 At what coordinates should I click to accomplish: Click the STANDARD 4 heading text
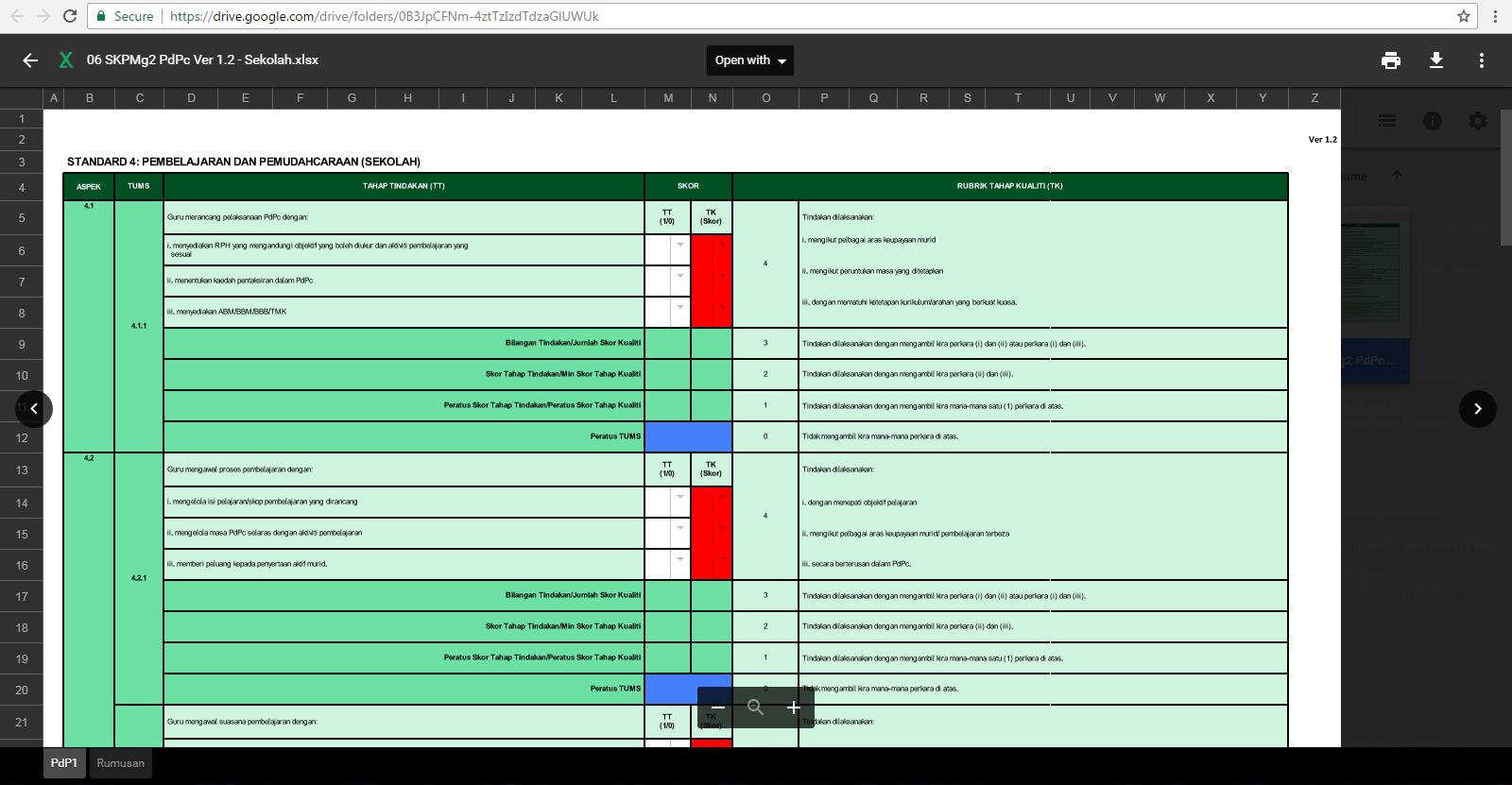244,162
